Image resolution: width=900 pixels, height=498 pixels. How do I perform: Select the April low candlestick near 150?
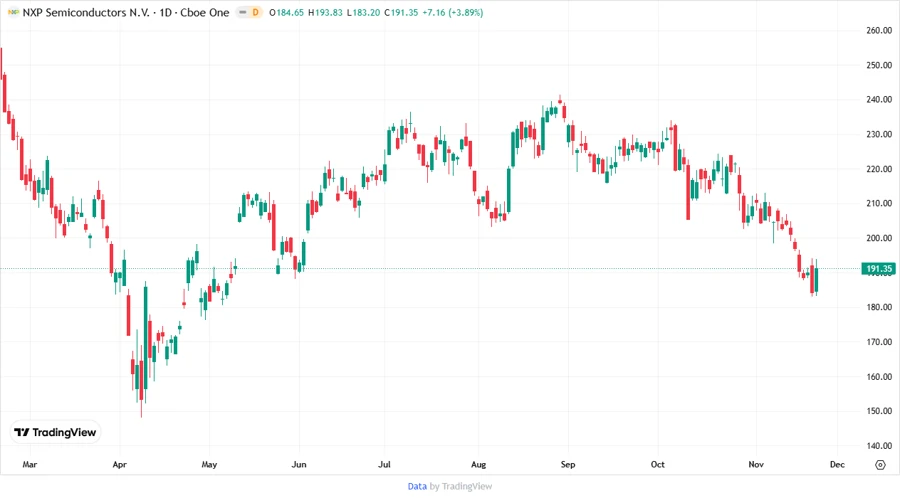click(x=141, y=380)
